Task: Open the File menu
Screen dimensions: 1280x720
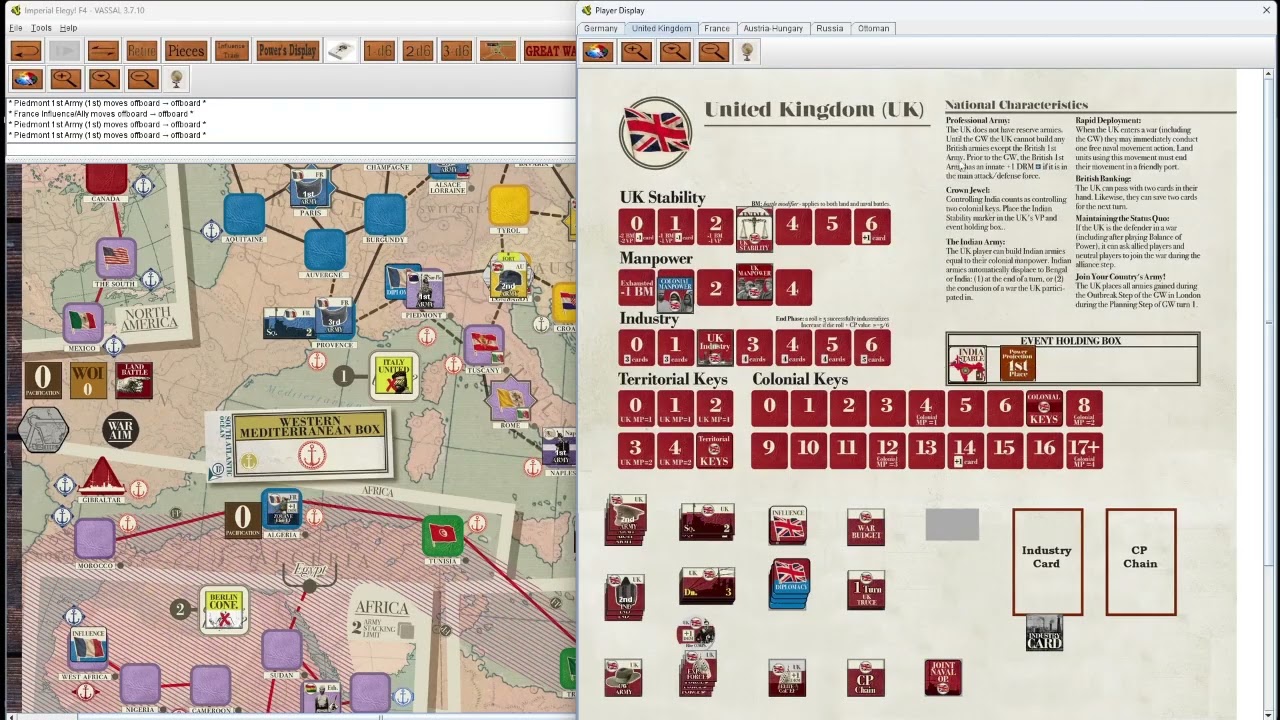Action: click(16, 28)
